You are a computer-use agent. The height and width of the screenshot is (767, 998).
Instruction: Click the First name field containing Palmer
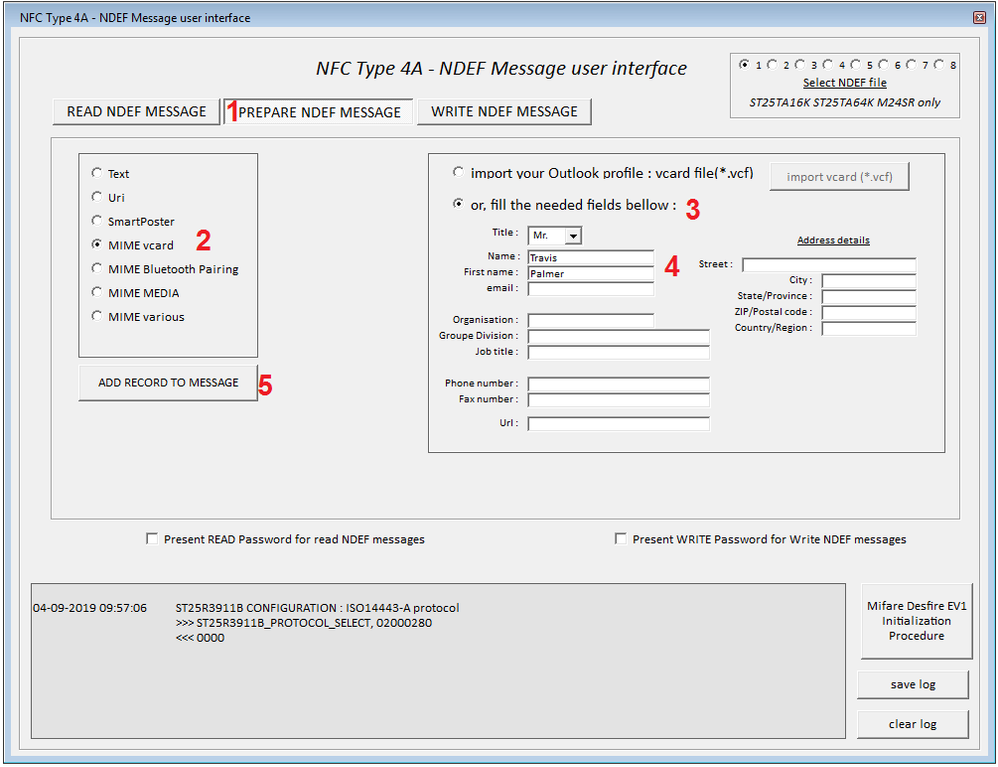click(591, 273)
